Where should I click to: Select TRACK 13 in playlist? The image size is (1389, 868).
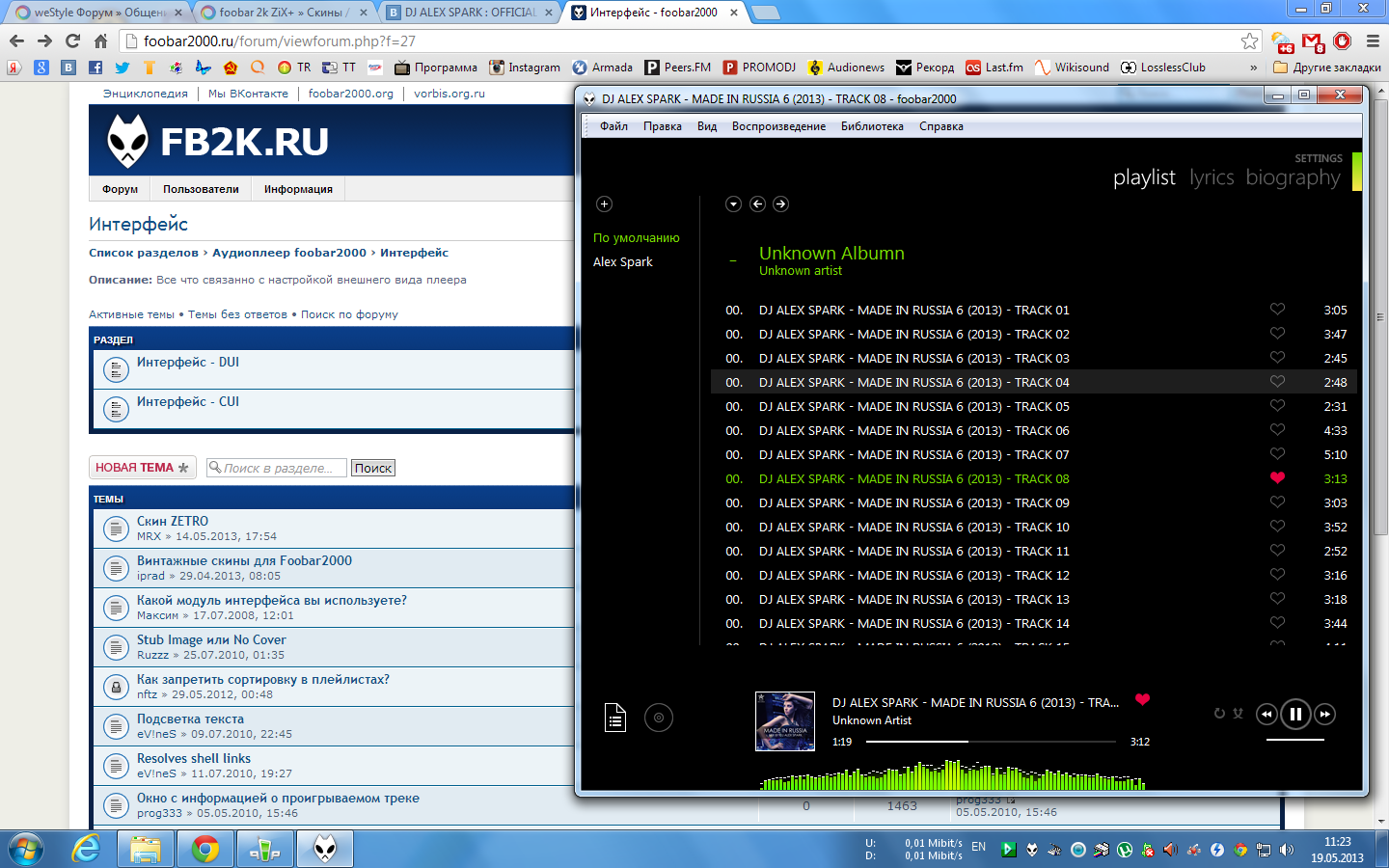click(1034, 599)
